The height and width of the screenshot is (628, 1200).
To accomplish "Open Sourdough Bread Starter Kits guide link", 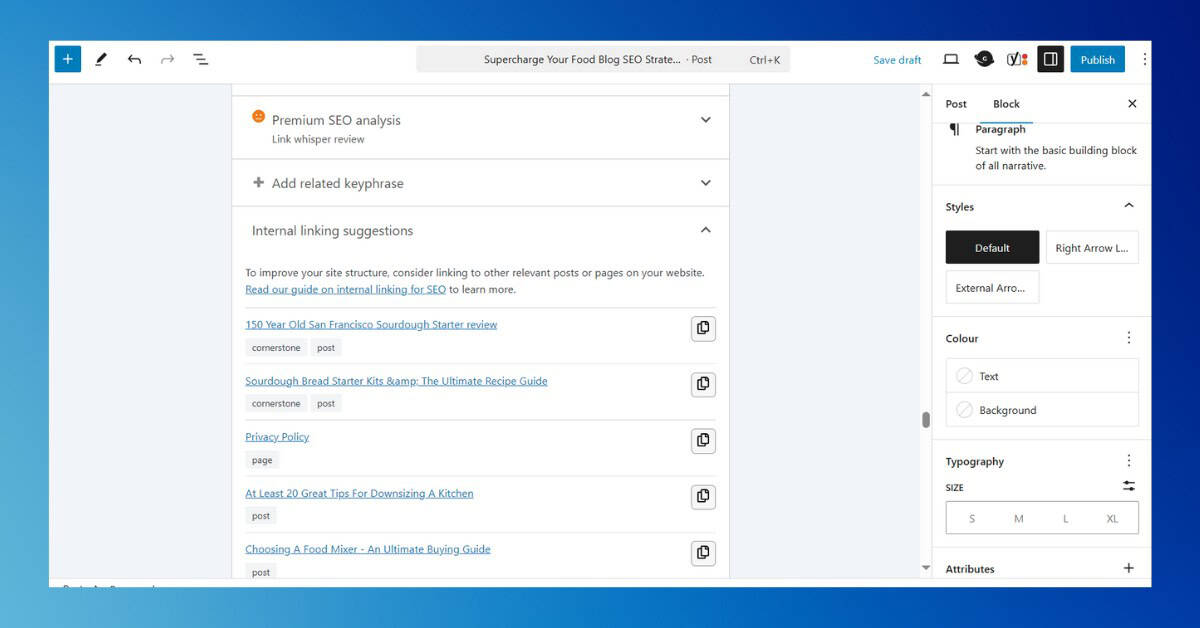I will 396,381.
